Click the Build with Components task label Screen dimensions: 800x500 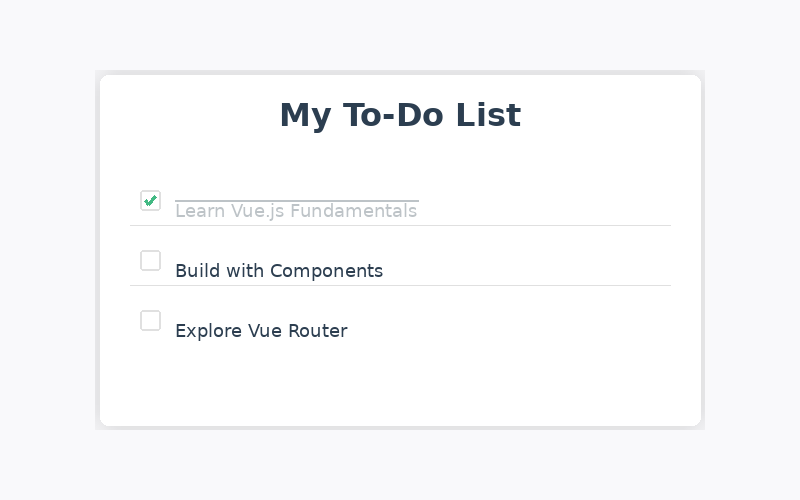pyautogui.click(x=279, y=271)
